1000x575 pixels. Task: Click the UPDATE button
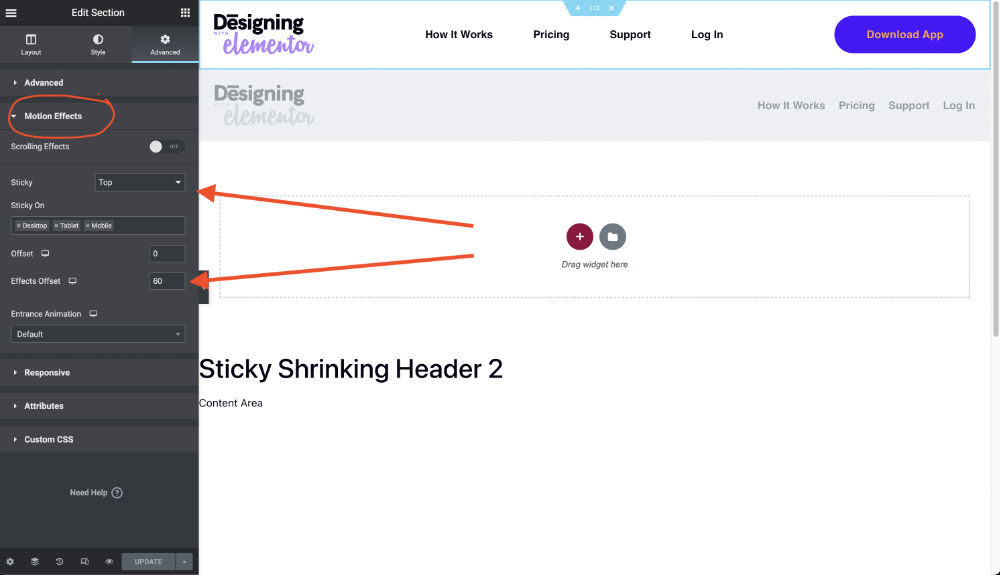tap(148, 562)
